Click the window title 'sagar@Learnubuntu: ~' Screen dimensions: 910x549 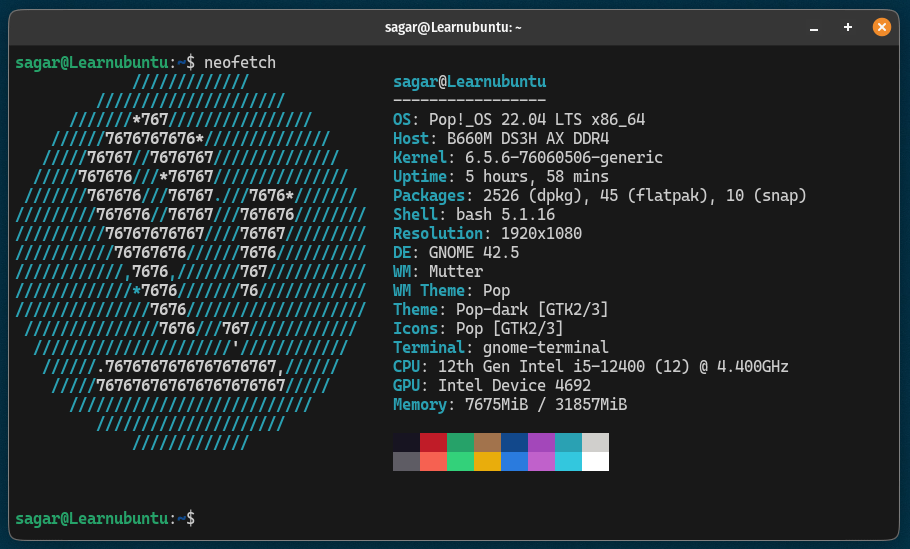(453, 27)
